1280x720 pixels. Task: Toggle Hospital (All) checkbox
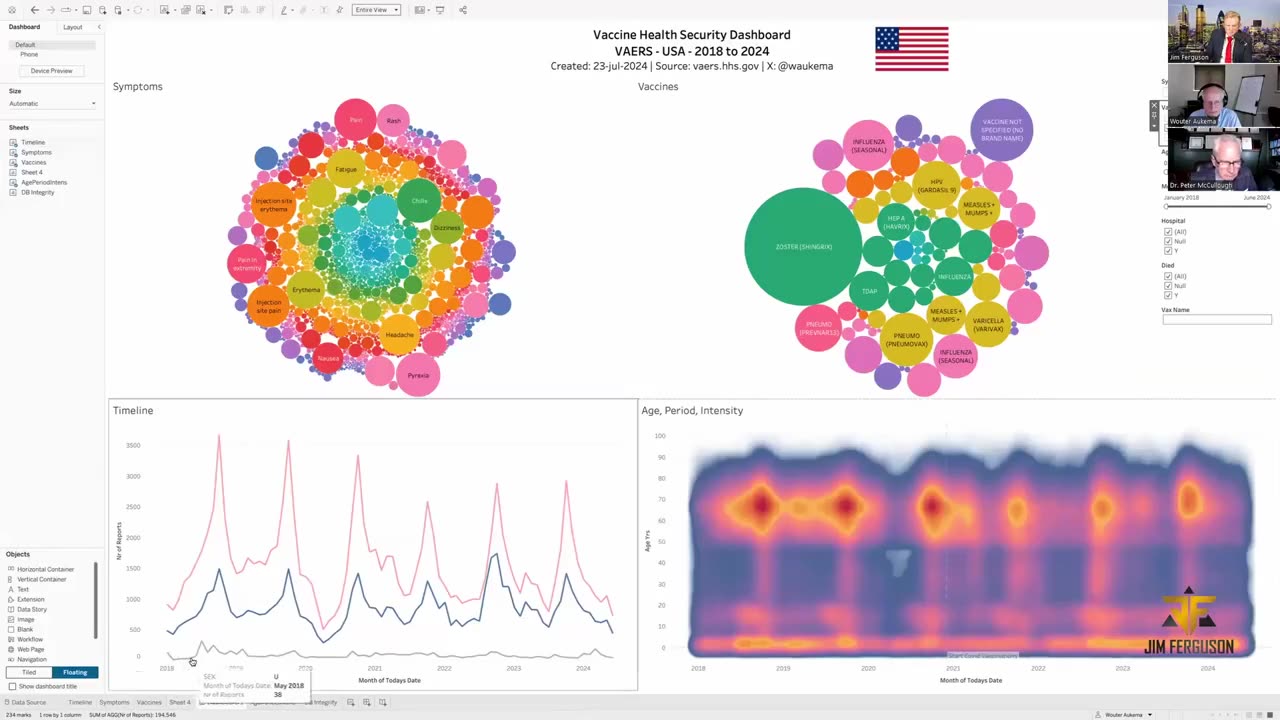pyautogui.click(x=1168, y=232)
